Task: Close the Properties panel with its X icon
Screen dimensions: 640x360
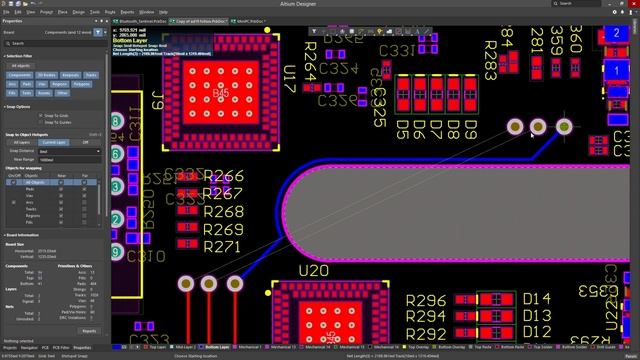Action: 107,21
